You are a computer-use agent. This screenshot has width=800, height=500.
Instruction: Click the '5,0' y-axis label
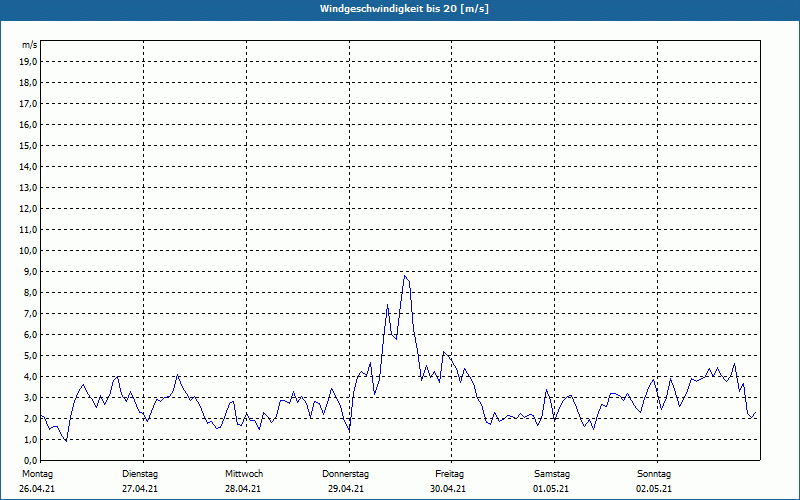click(x=31, y=356)
